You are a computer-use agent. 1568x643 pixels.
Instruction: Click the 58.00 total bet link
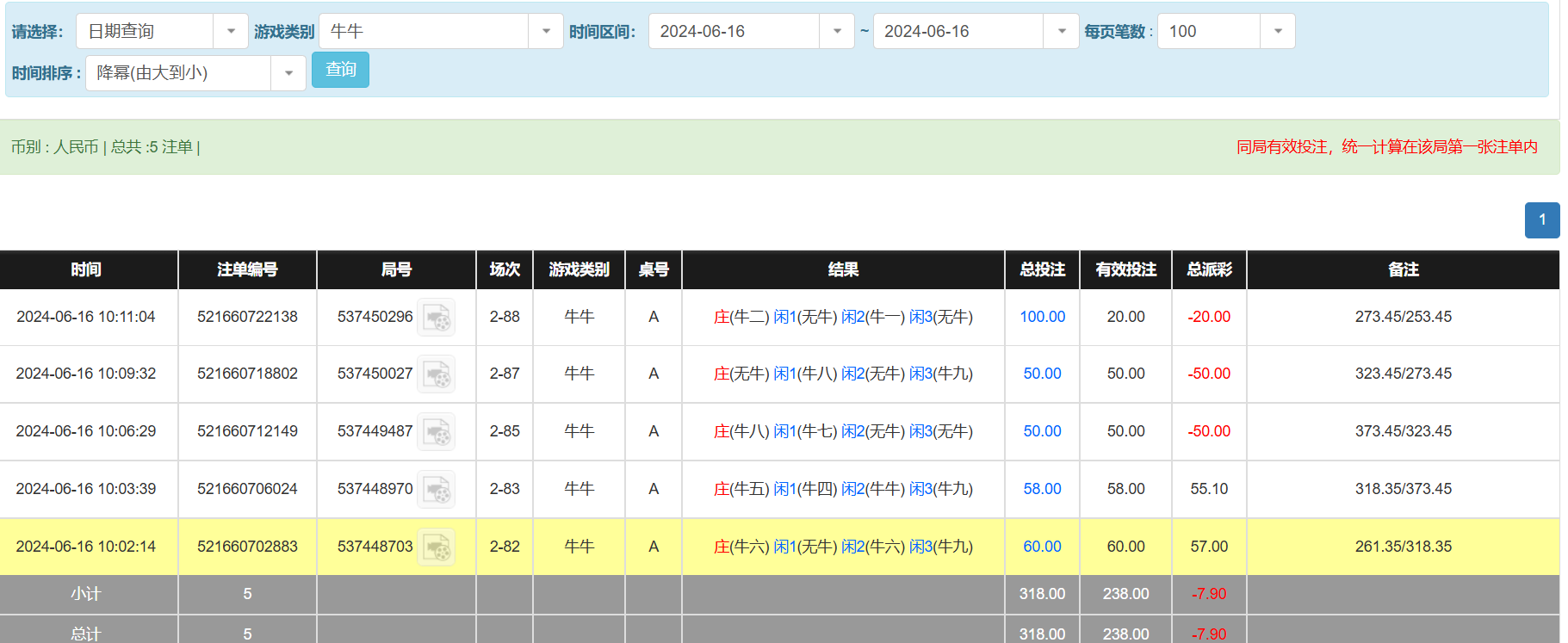pyautogui.click(x=1042, y=489)
